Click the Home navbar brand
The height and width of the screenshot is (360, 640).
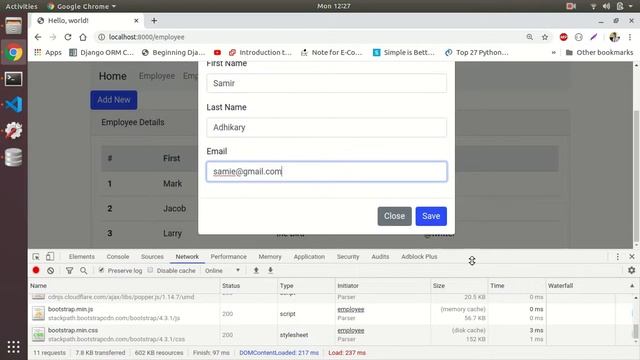coord(113,76)
